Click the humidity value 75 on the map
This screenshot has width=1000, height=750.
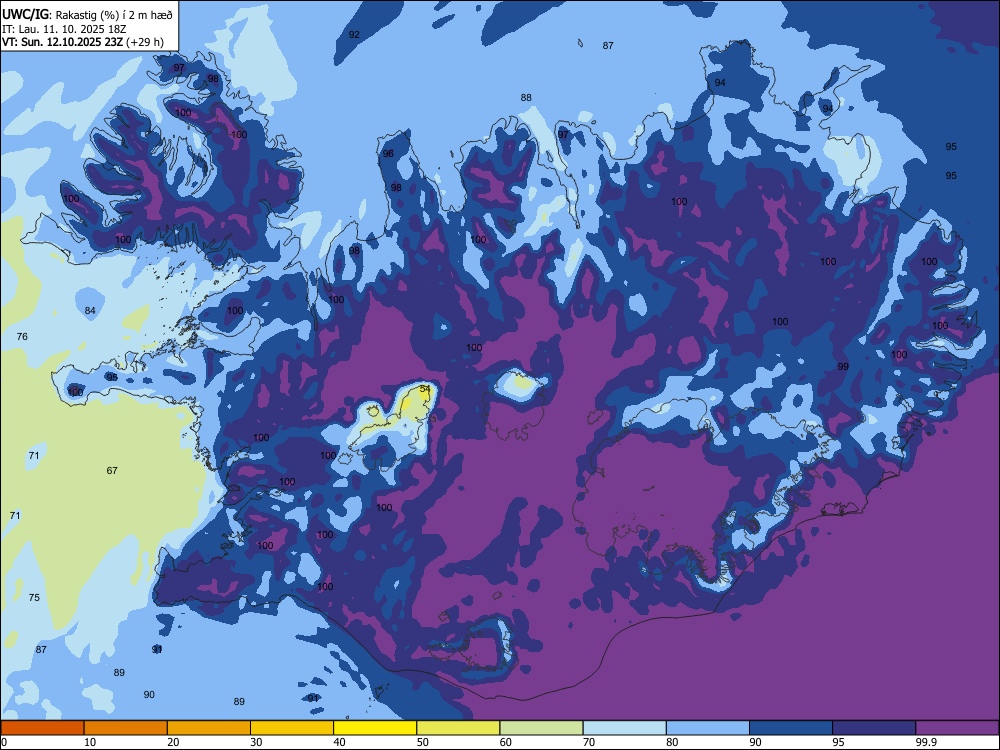(34, 598)
